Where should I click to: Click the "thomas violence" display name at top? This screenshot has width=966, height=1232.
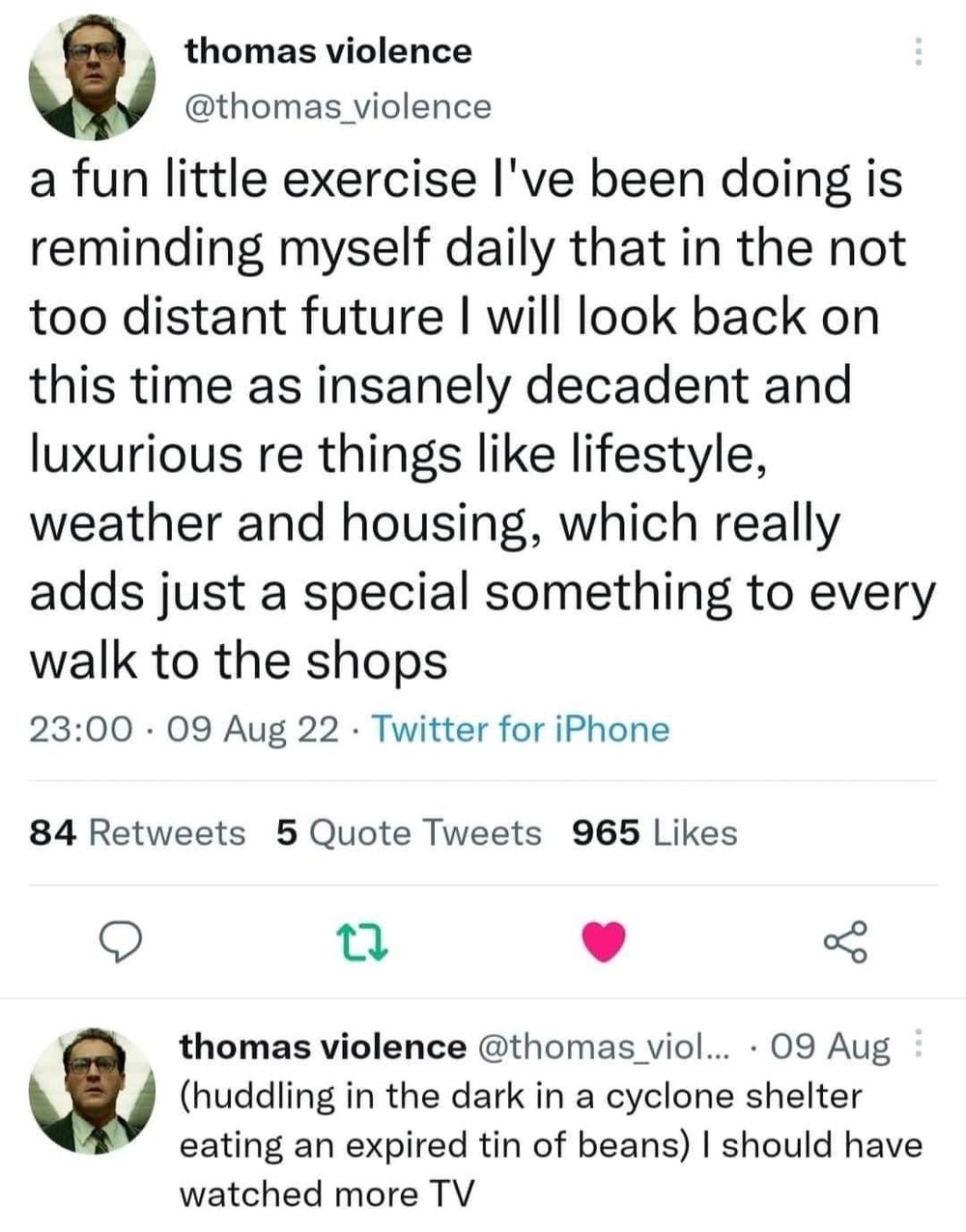328,50
